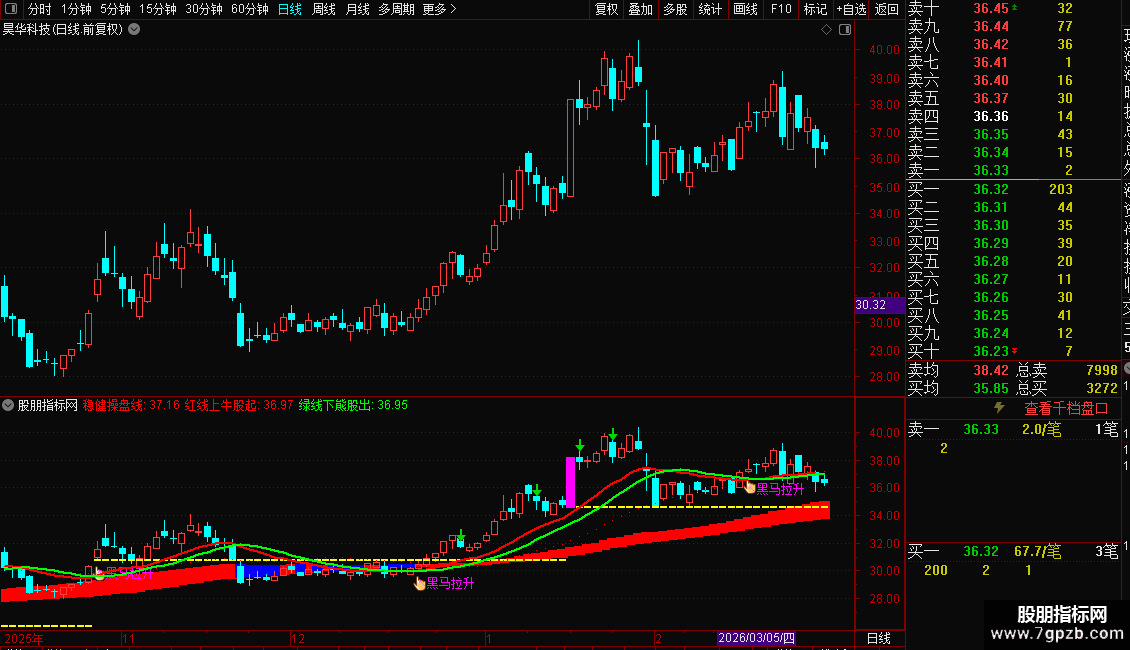The height and width of the screenshot is (650, 1130).
Task: Click the red down arrow beside 36.23
Action: click(1015, 351)
